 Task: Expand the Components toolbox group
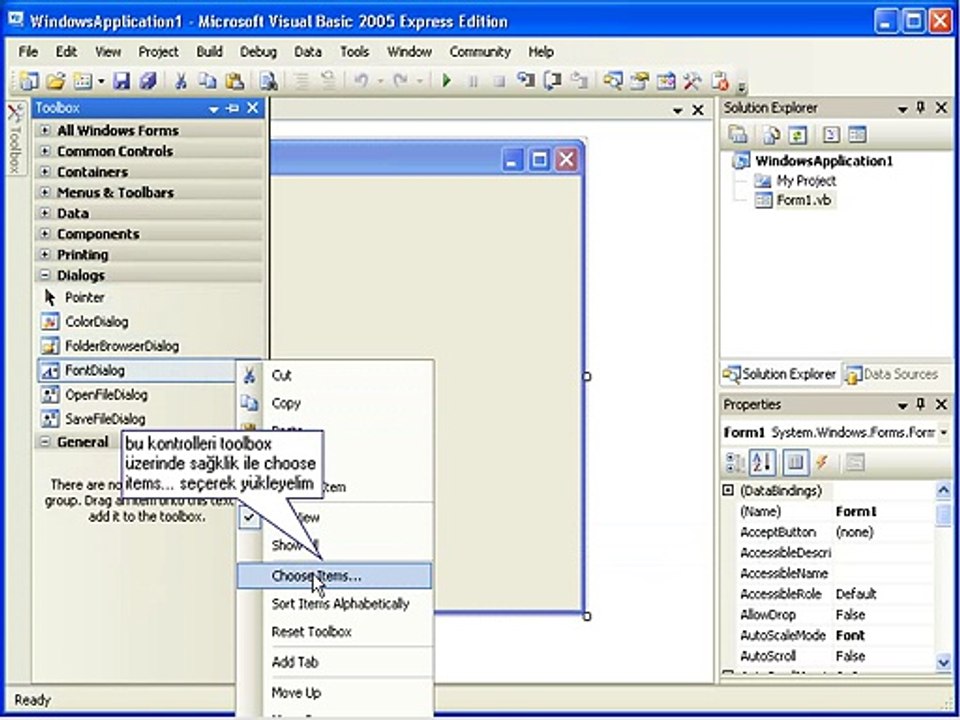tap(45, 234)
